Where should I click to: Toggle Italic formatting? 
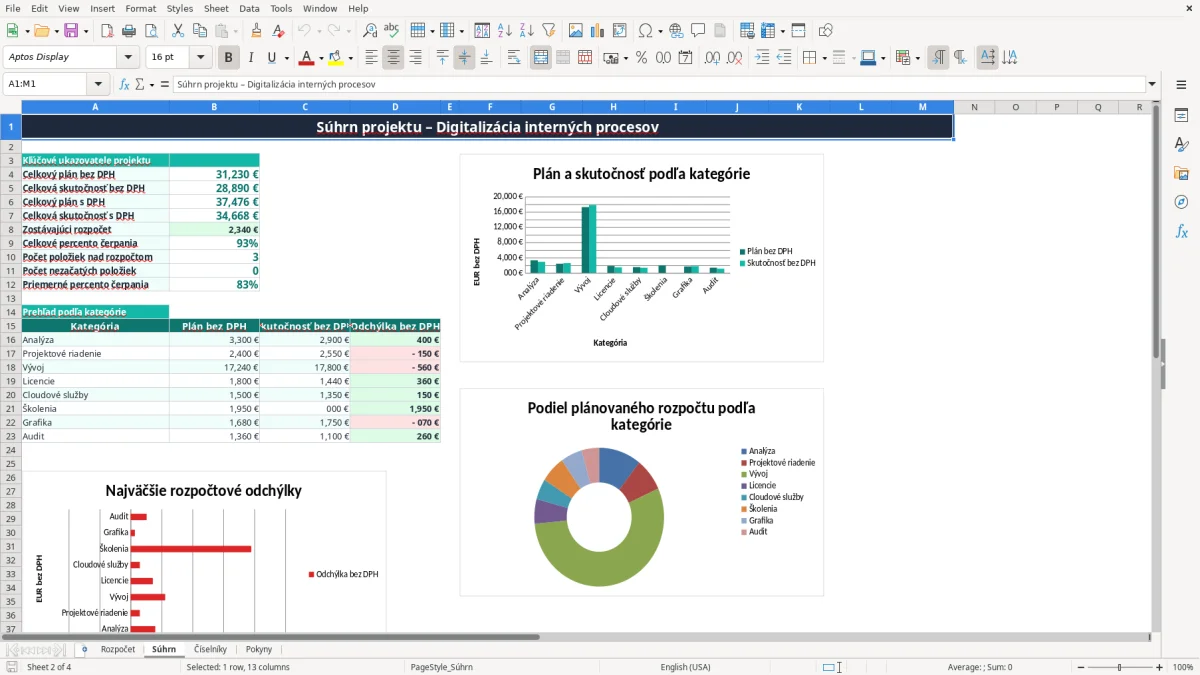pos(251,57)
